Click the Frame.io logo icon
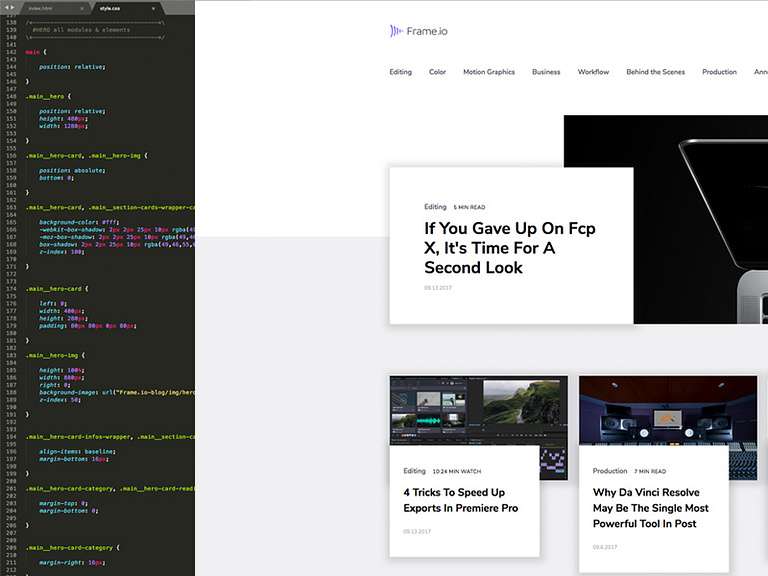 396,31
